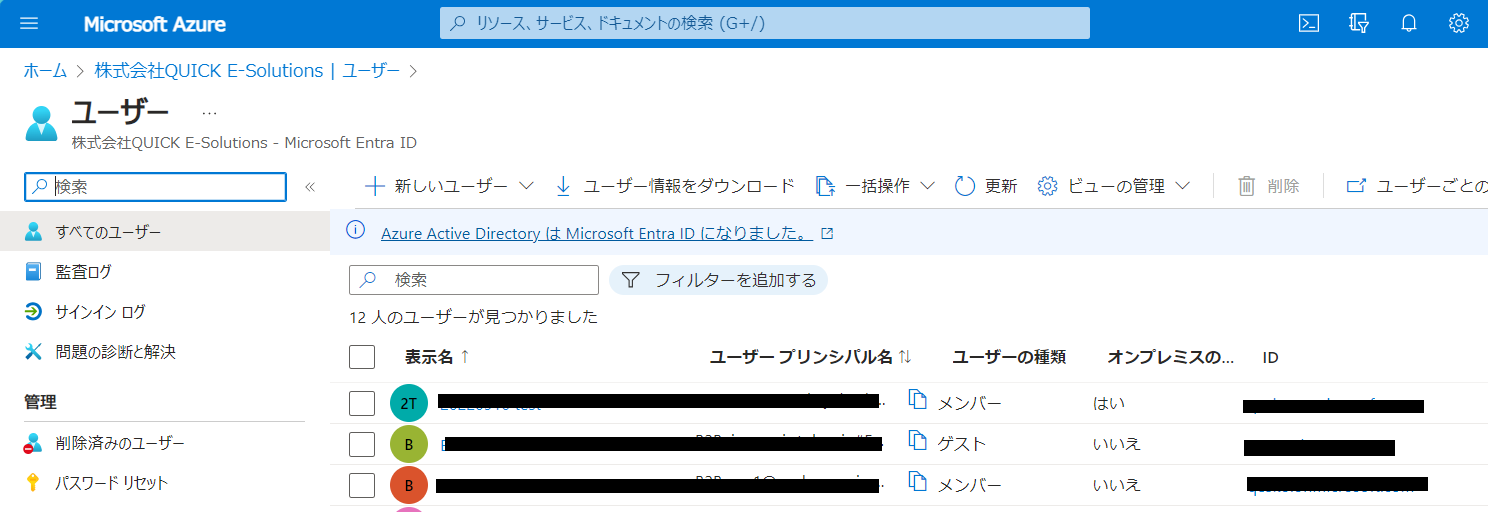This screenshot has width=1488, height=512.
Task: Click the green B guest avatar
Action: [409, 444]
